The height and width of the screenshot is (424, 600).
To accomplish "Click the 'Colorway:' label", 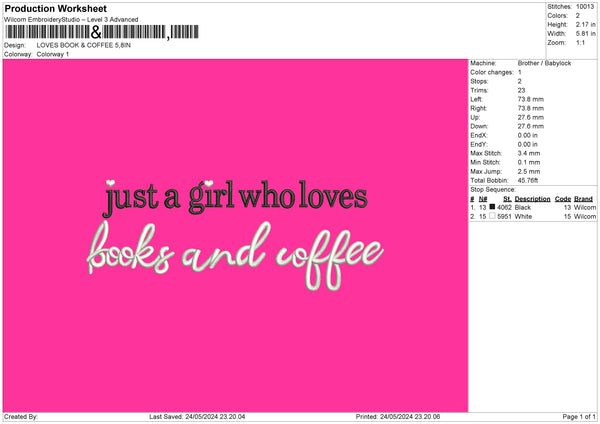I will pyautogui.click(x=18, y=54).
